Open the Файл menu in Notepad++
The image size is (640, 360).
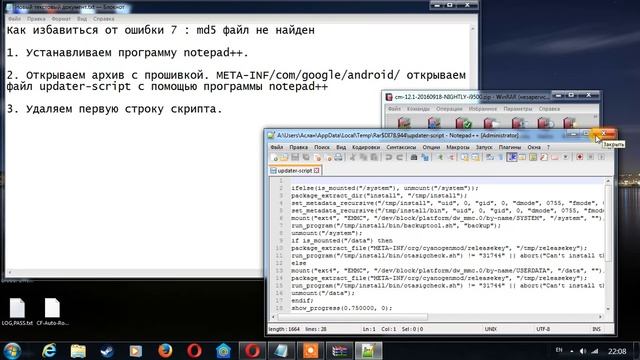[277, 147]
